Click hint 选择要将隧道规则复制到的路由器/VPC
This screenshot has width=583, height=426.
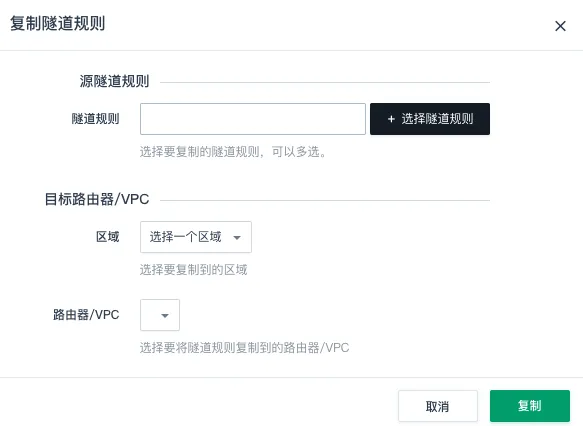pyautogui.click(x=244, y=348)
